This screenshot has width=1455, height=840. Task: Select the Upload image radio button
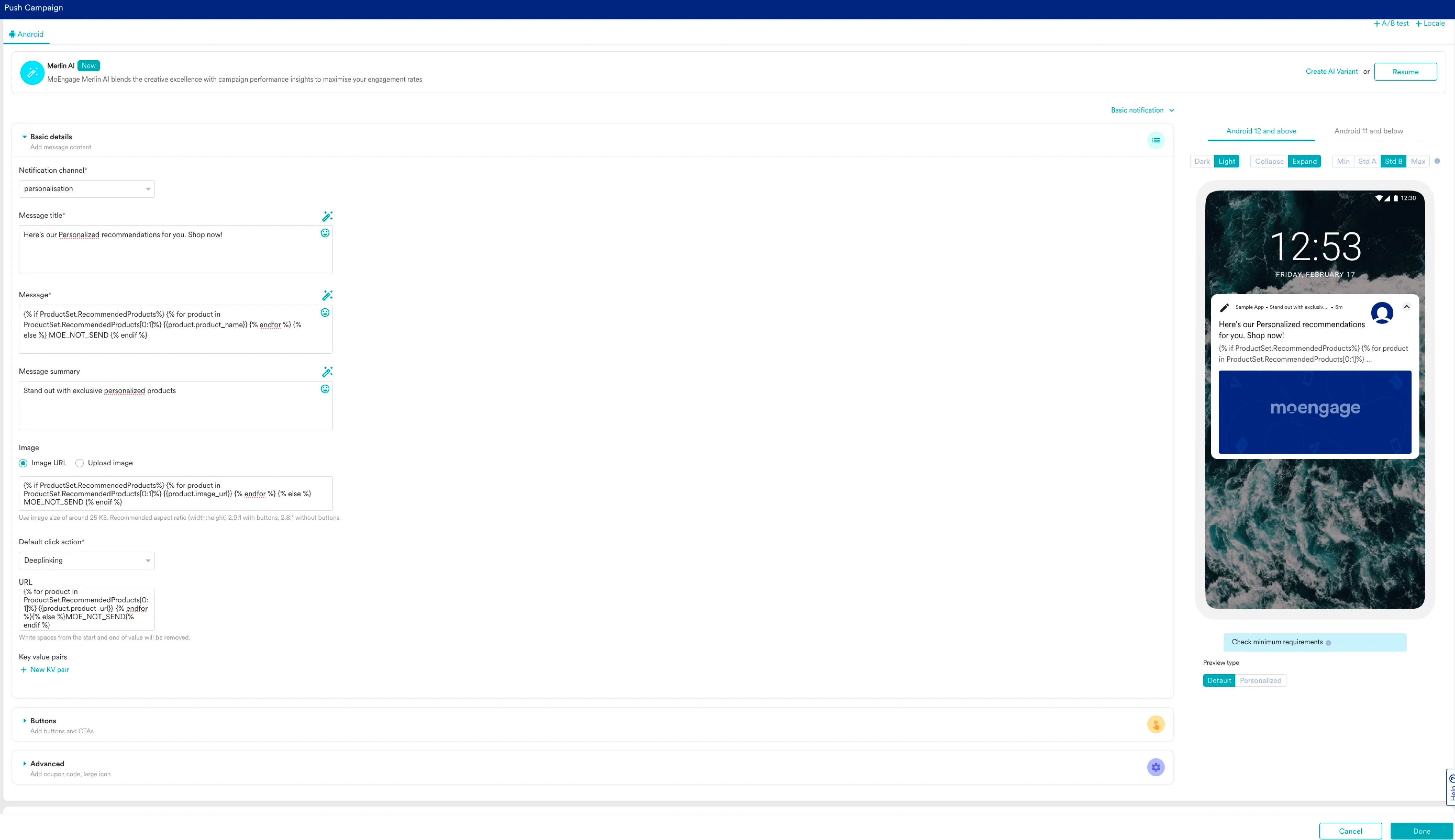pyautogui.click(x=80, y=463)
